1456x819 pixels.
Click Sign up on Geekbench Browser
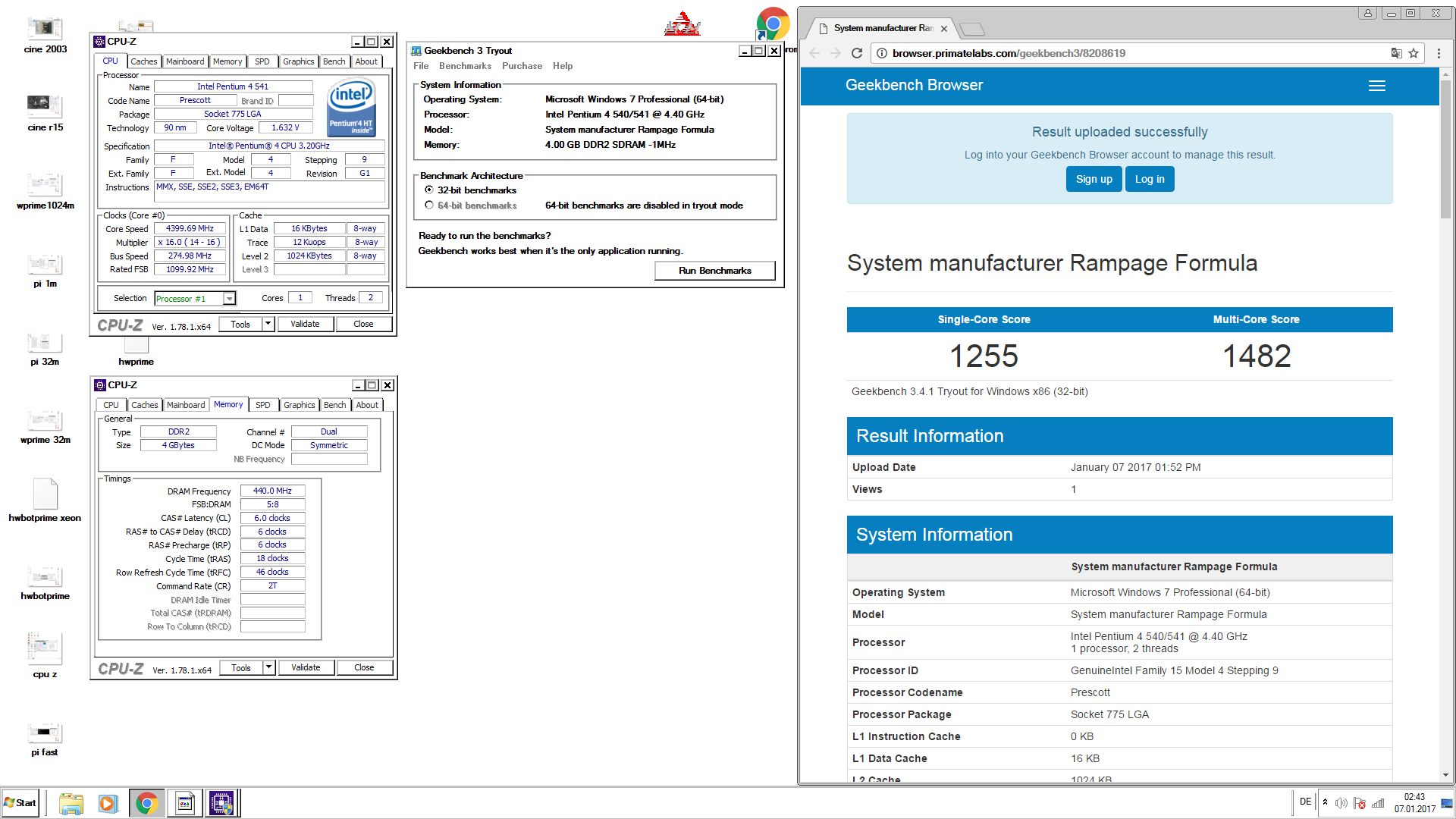point(1094,179)
